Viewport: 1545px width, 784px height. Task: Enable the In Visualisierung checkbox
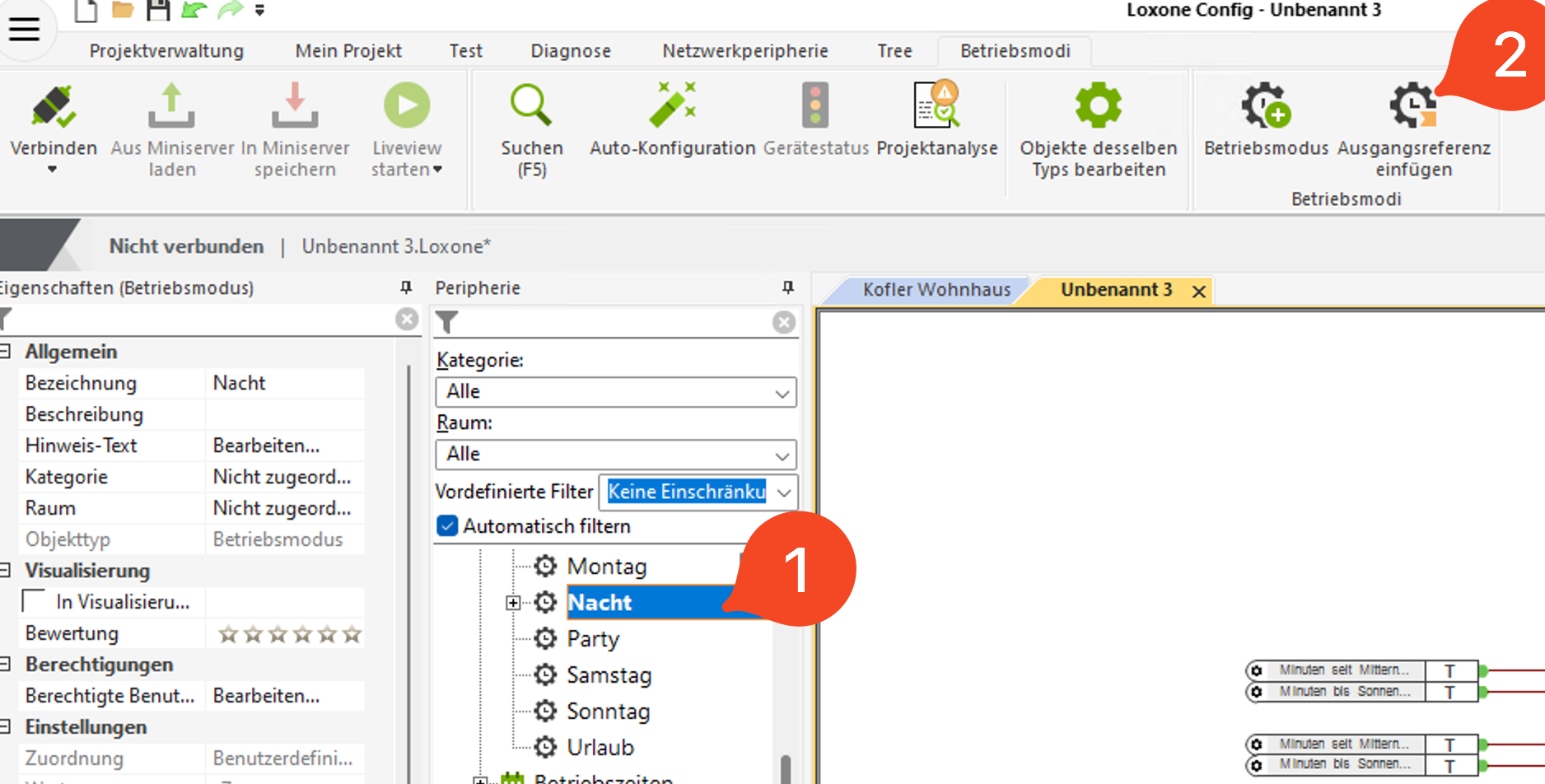click(34, 601)
